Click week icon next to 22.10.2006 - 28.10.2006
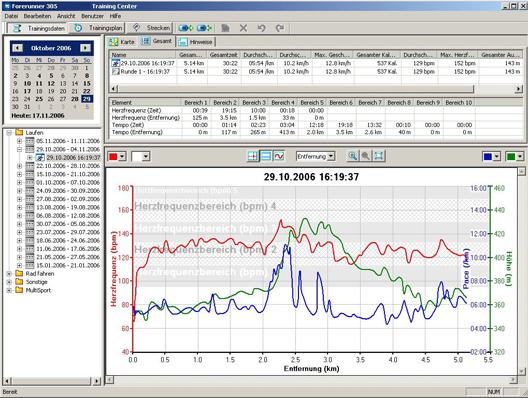This screenshot has width=528, height=398. (30, 166)
